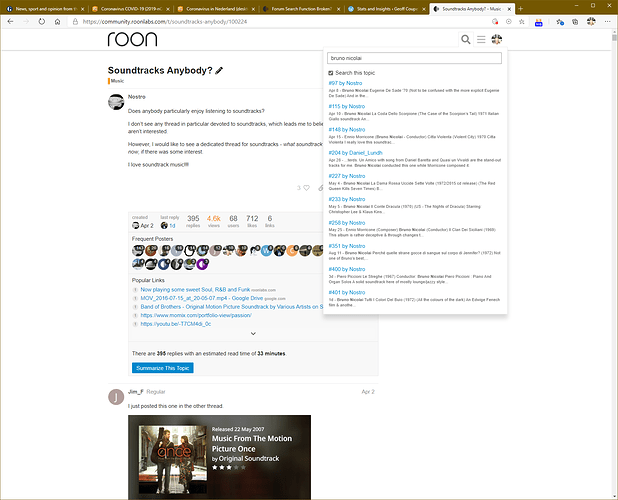
Task: Click the vertical page scrollbar thumb
Action: coord(614,37)
